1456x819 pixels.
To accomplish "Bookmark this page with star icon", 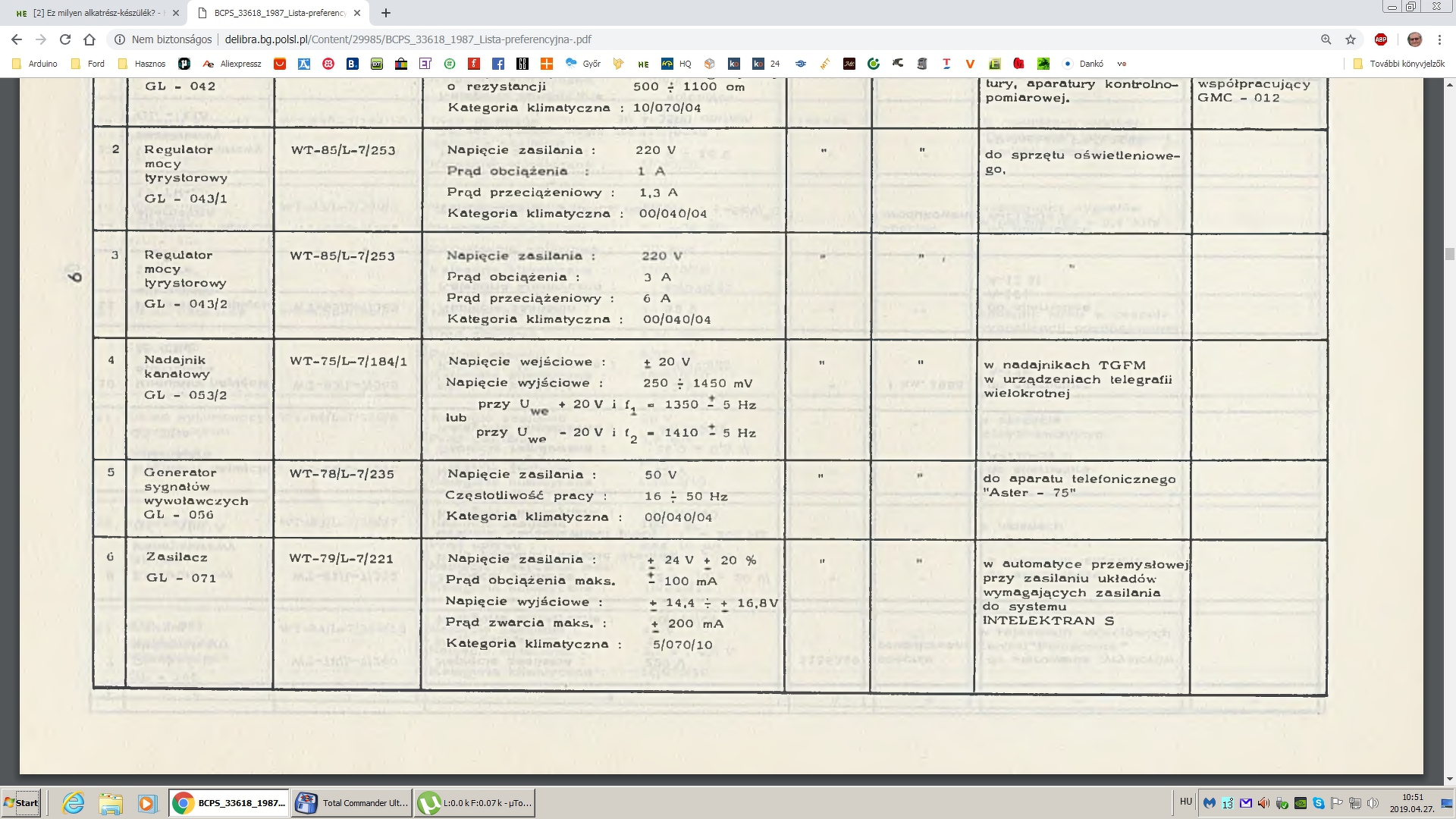I will pyautogui.click(x=1351, y=39).
